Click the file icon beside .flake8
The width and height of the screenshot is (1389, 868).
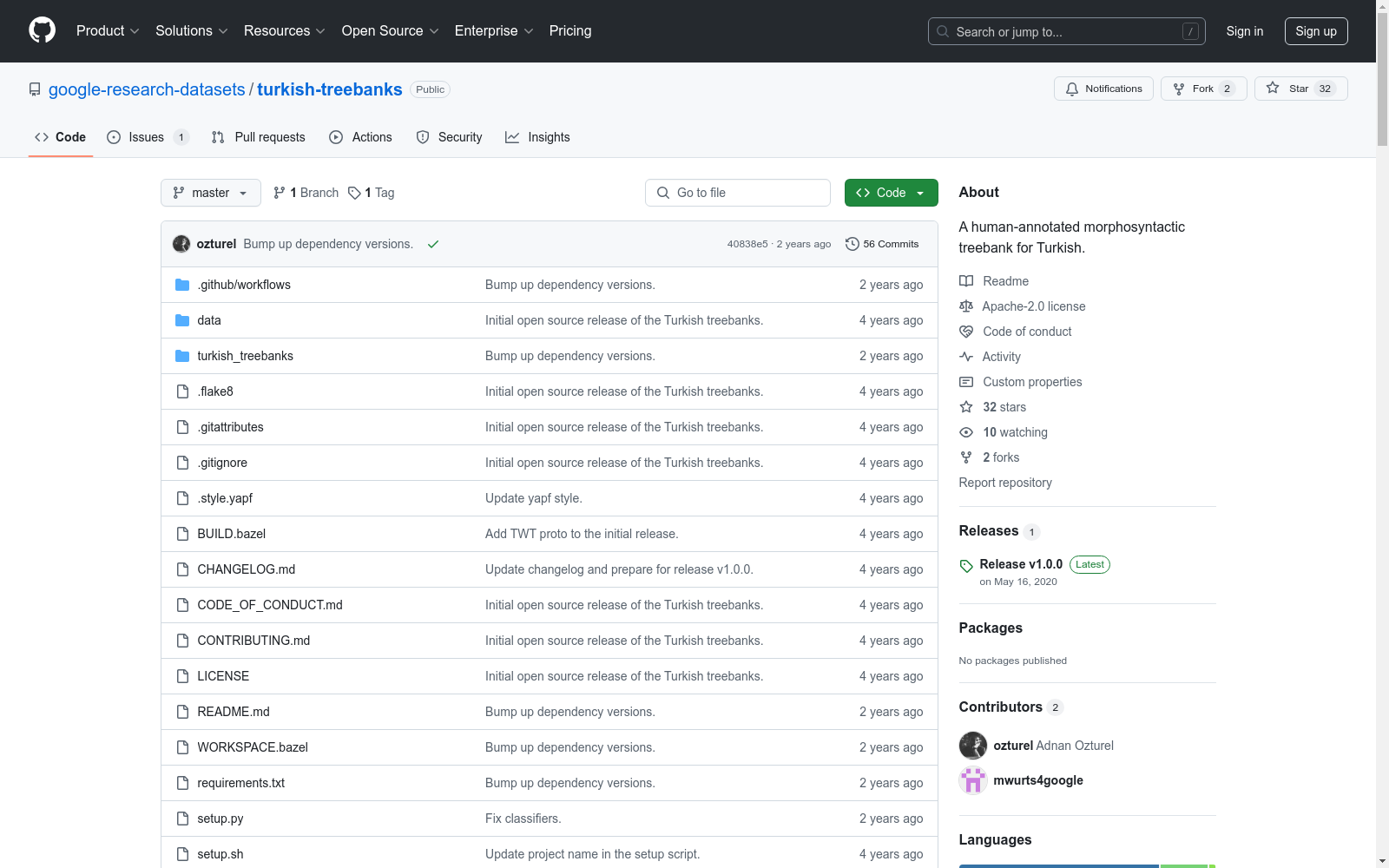pos(182,391)
